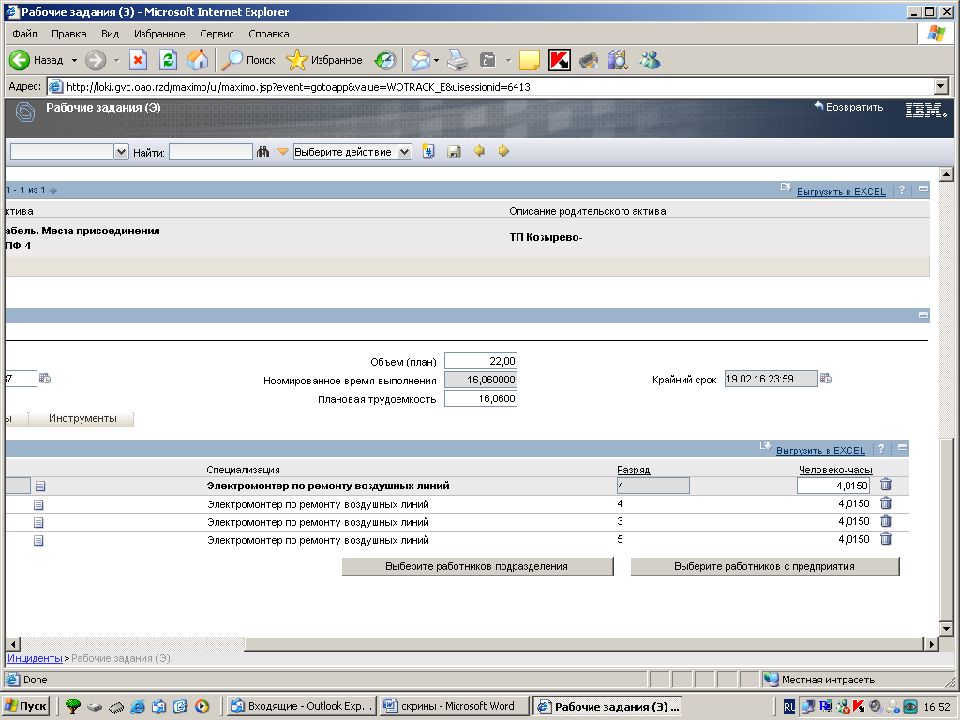Click the vertical scrollbar down arrow
This screenshot has height=720, width=960.
pos(946,629)
